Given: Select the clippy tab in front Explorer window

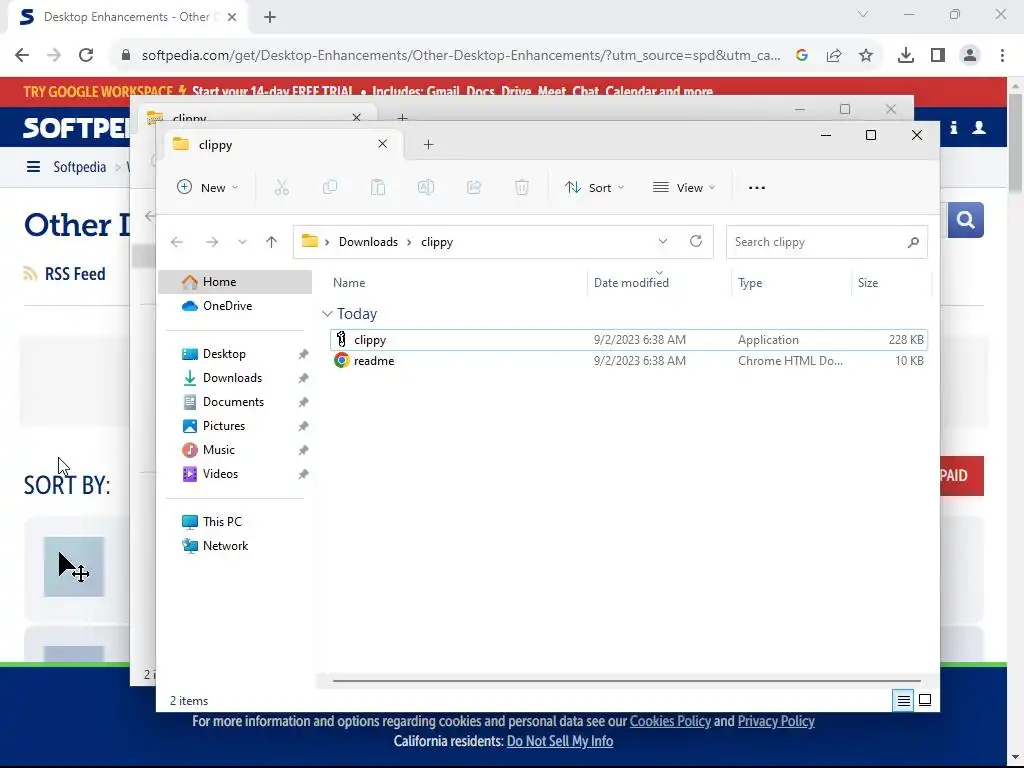Looking at the screenshot, I should tap(281, 144).
